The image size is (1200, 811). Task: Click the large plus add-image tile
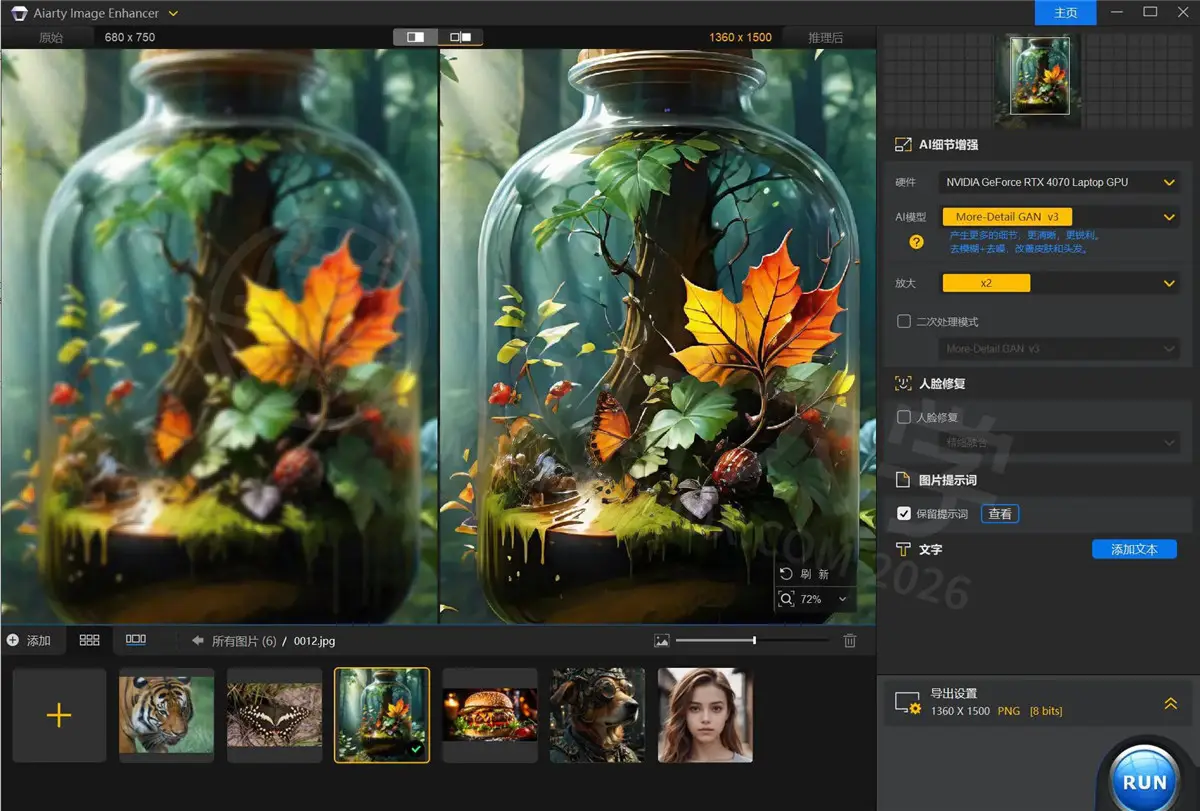point(59,715)
